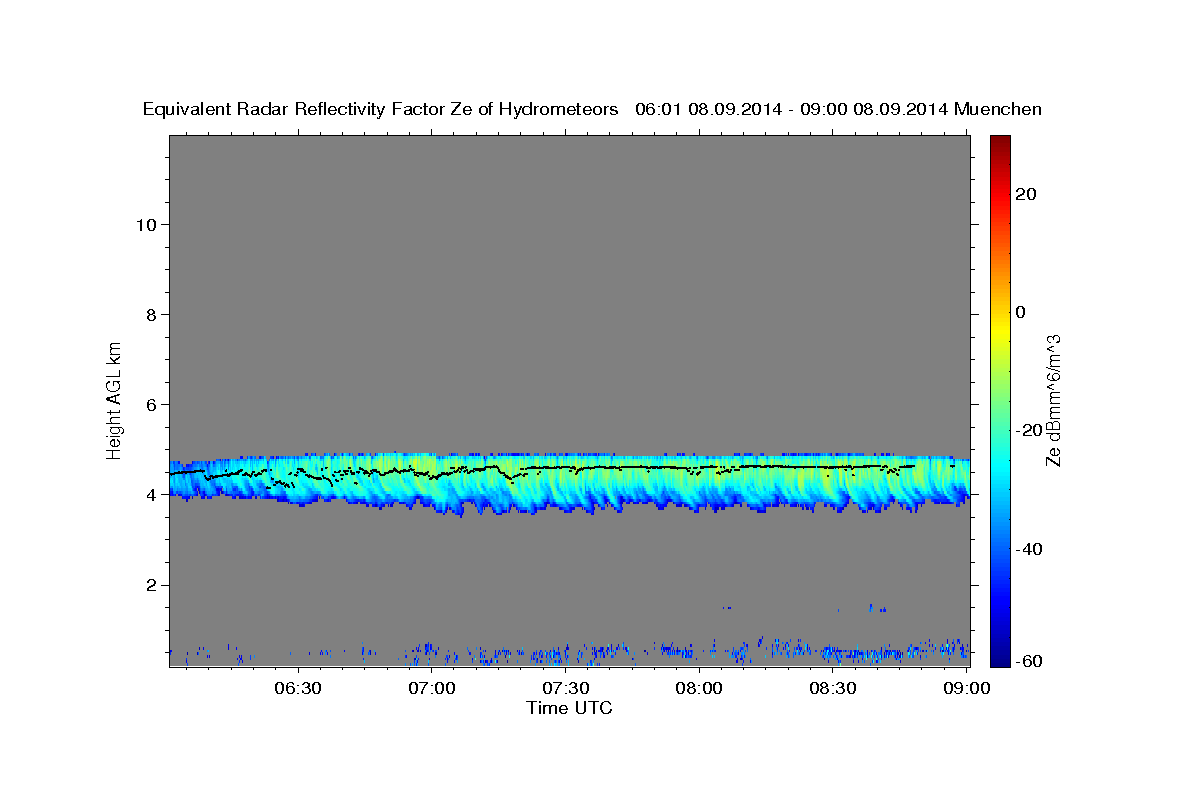
Task: Click the colorbar value -60
Action: (1027, 661)
